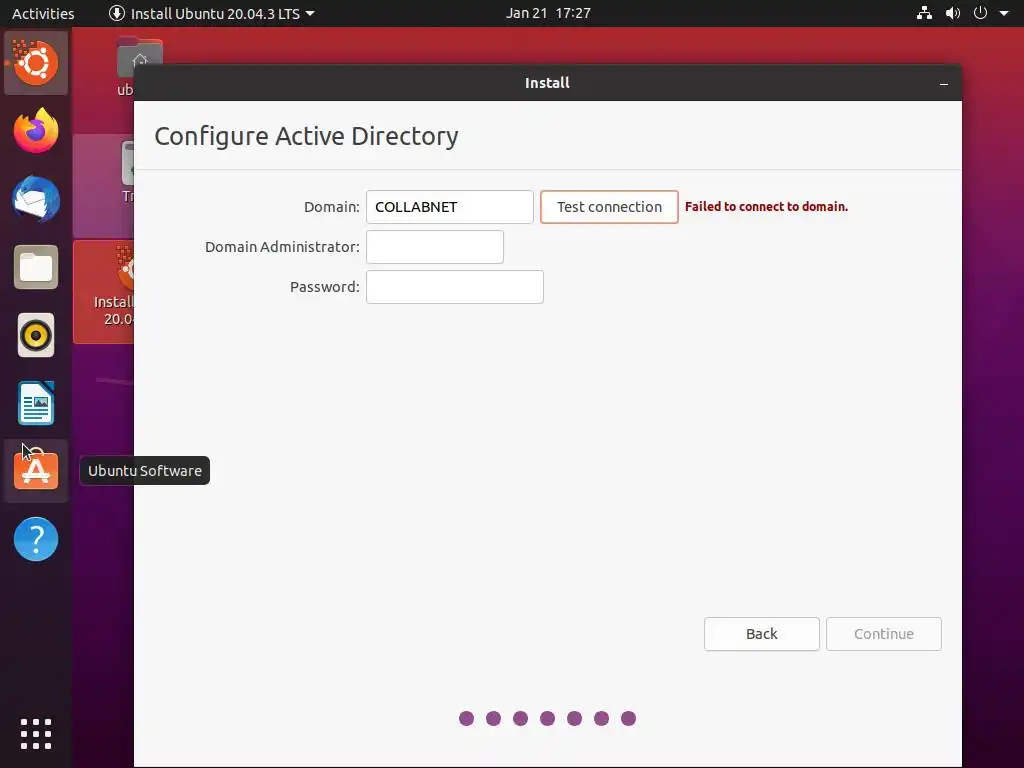
Task: Open LibreOffice Writer from the dock
Action: coord(36,403)
